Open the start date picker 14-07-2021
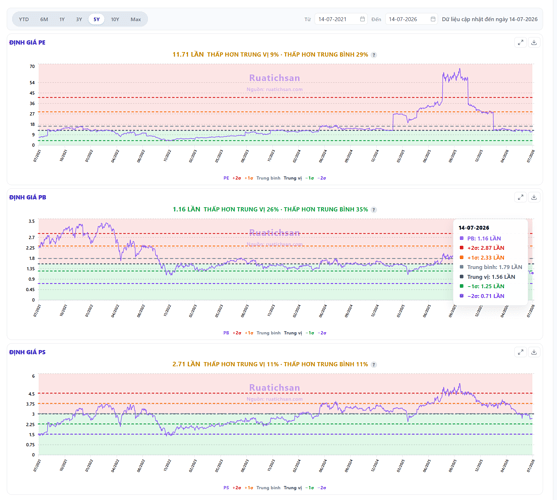The image size is (557, 500). coord(341,19)
